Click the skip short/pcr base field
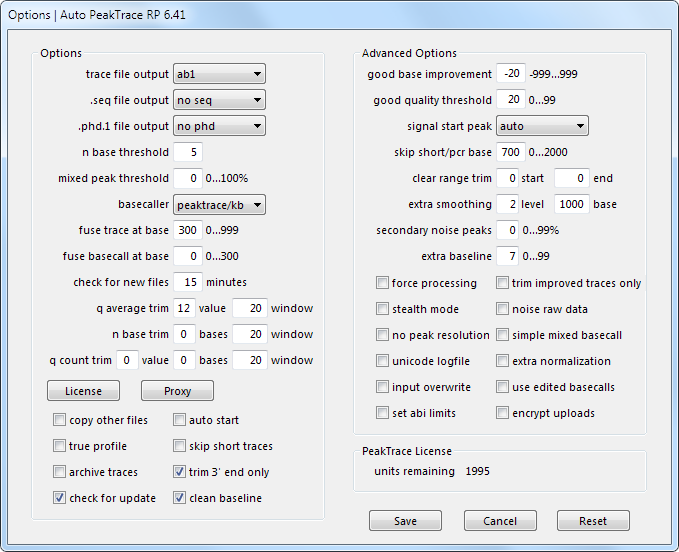This screenshot has width=679, height=552. click(x=511, y=152)
